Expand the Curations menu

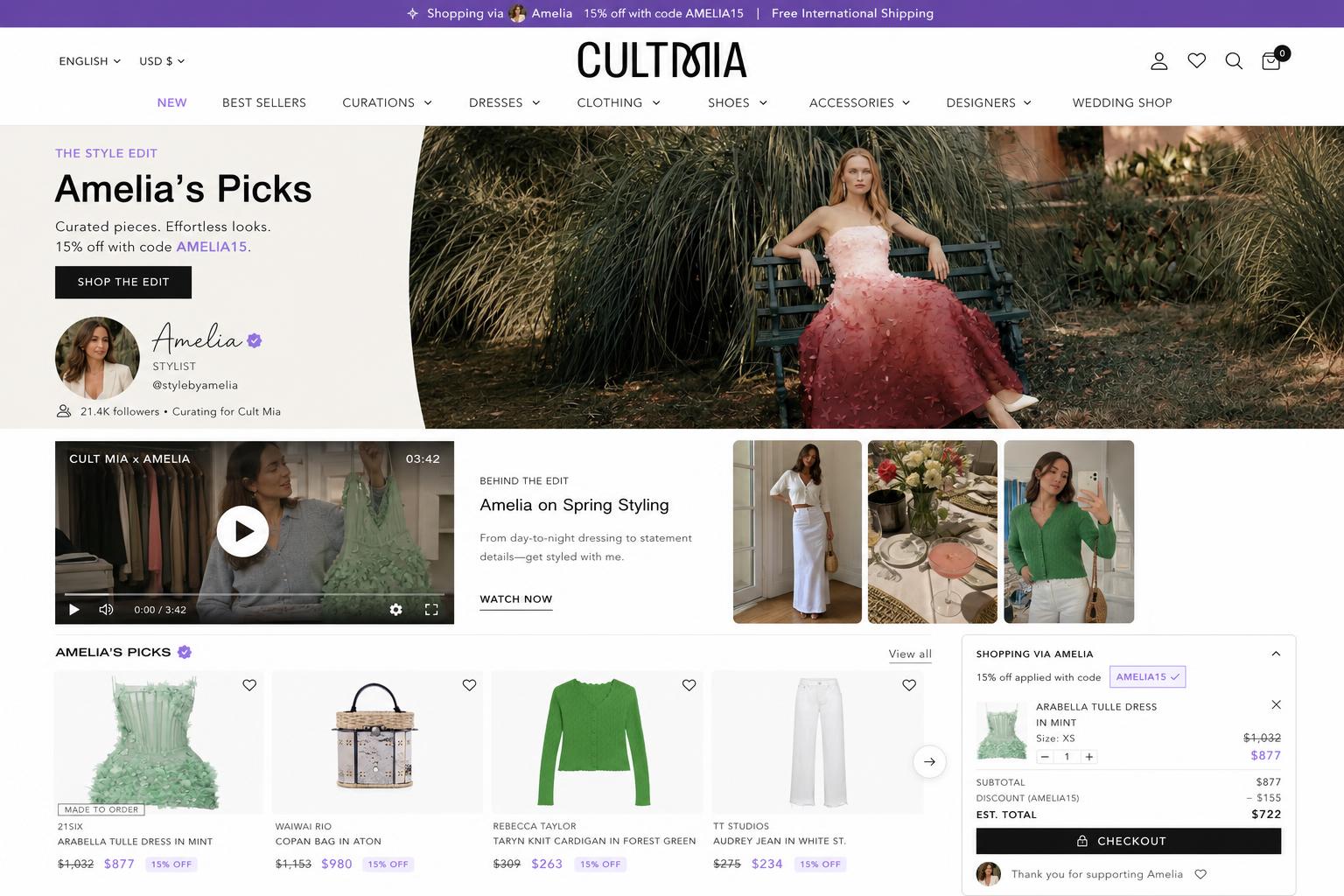coord(387,102)
